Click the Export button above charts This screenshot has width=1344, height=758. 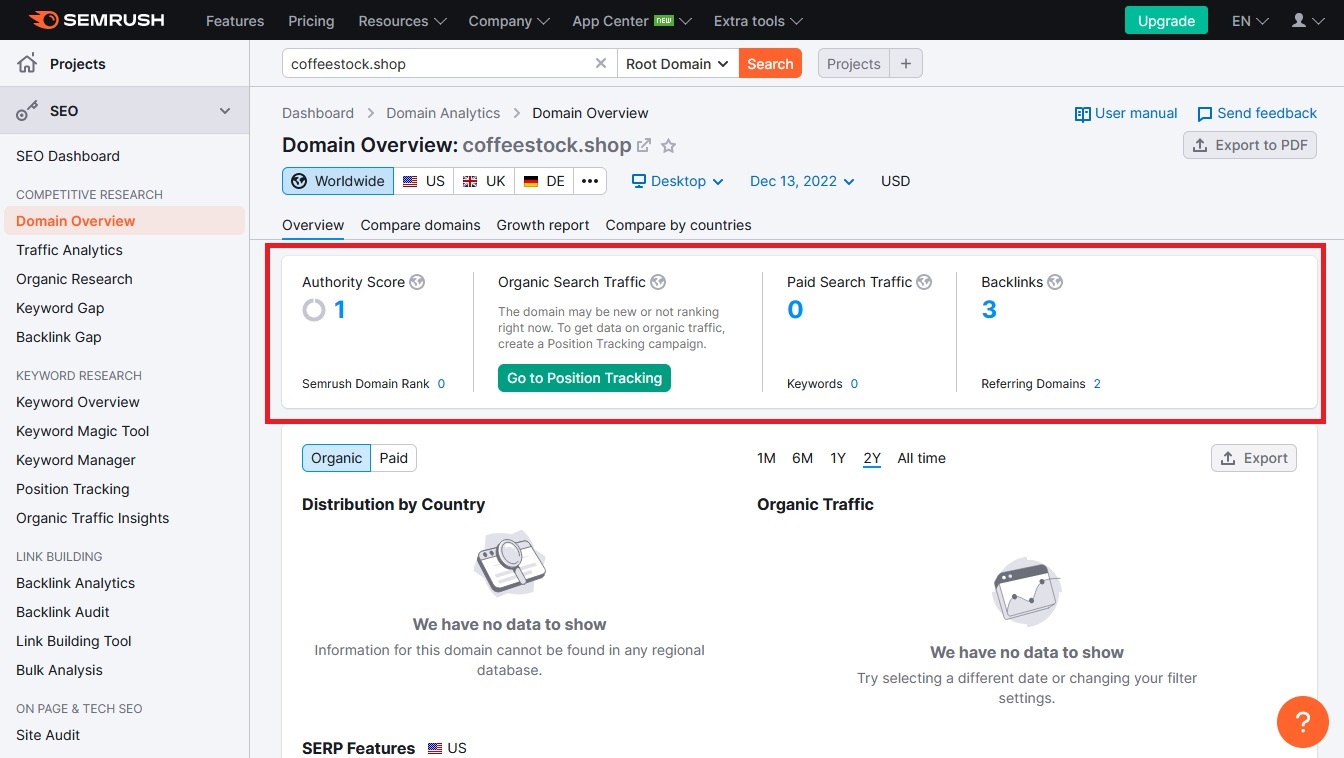[x=1254, y=458]
